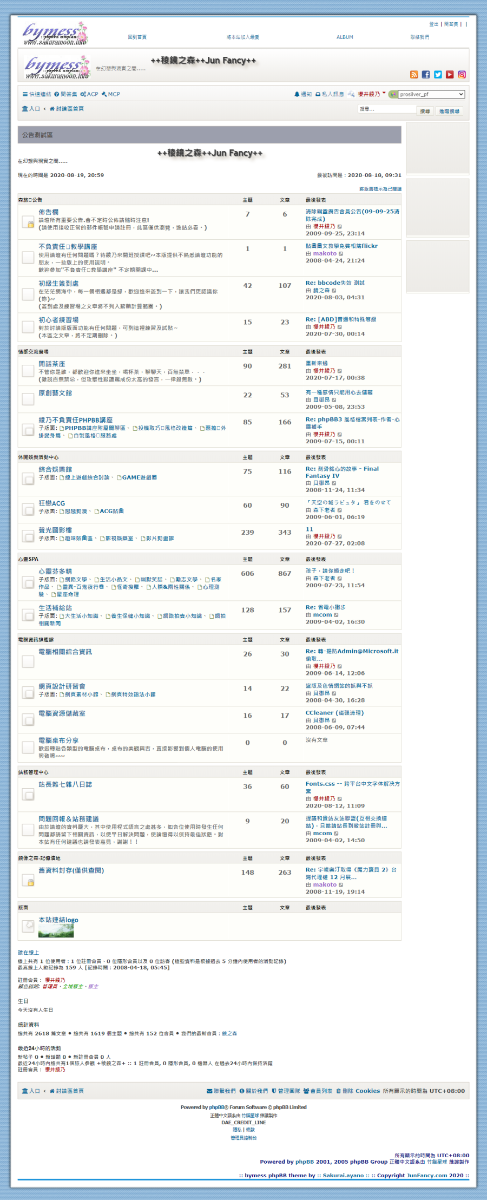
Task: Open 綠乃不負責任PHPBB講座 forum
Action: click(x=76, y=420)
